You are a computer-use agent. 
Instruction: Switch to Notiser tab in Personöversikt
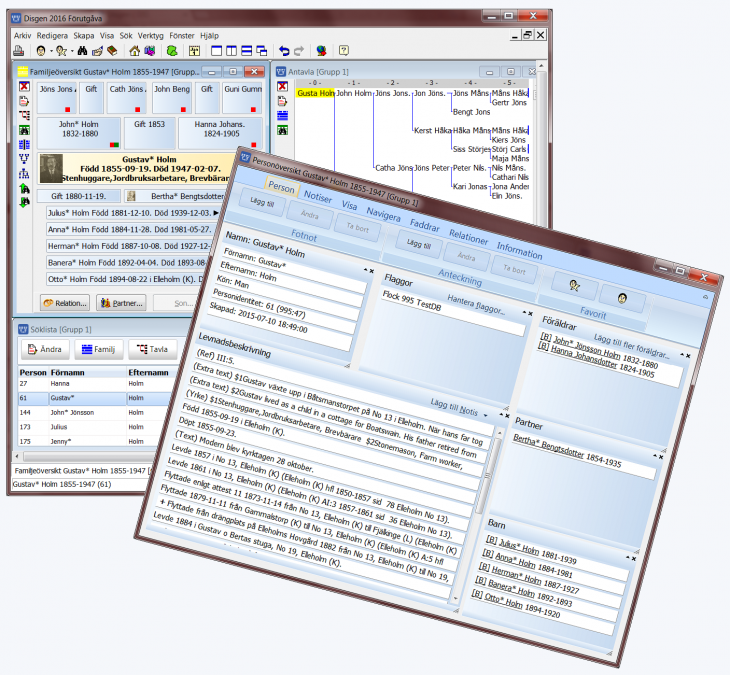point(318,196)
